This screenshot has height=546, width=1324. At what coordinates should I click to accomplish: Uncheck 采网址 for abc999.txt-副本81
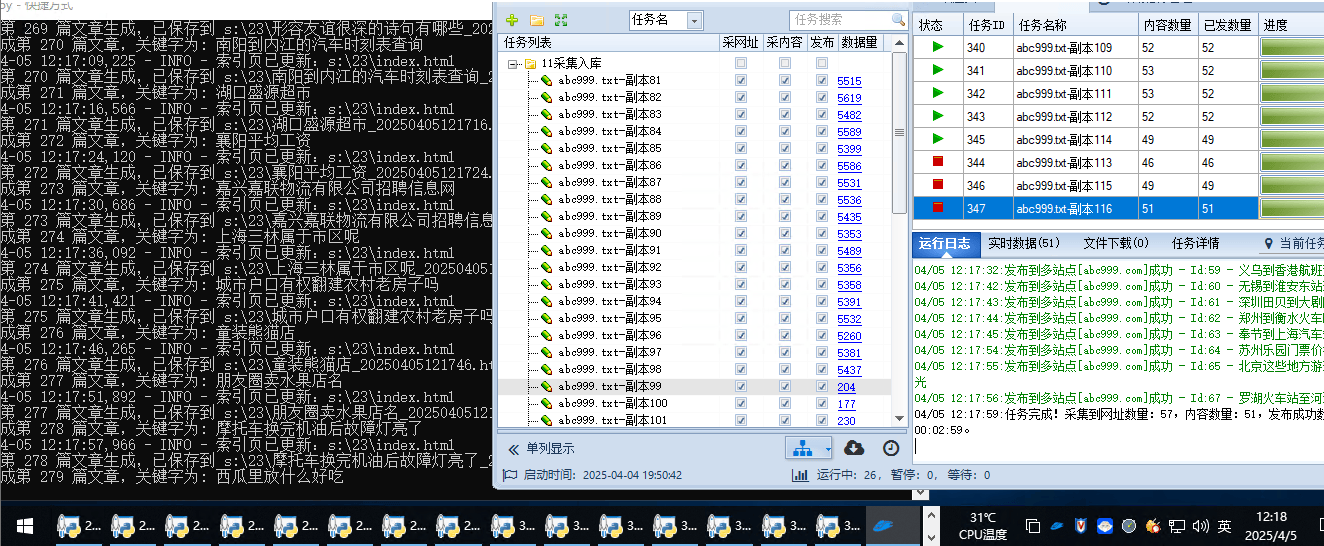[740, 81]
